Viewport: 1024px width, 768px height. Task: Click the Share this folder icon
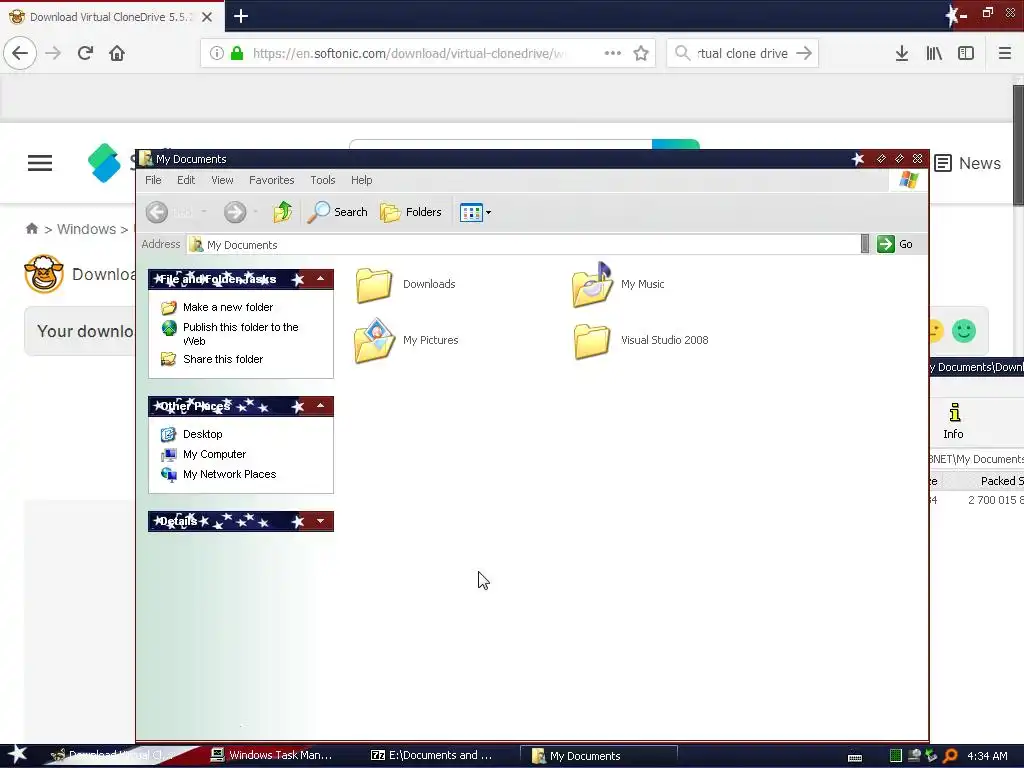(168, 359)
